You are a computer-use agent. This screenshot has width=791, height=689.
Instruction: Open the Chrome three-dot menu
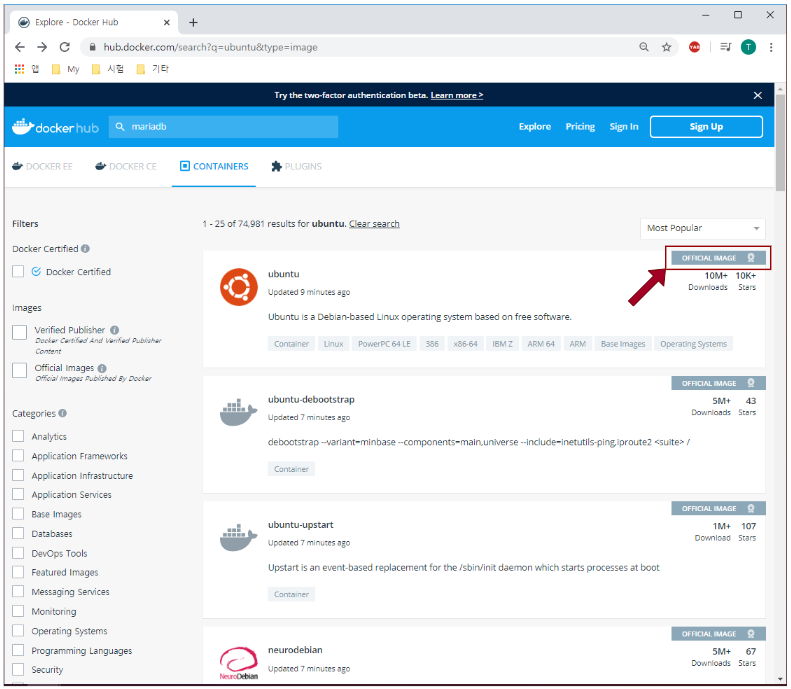point(771,47)
